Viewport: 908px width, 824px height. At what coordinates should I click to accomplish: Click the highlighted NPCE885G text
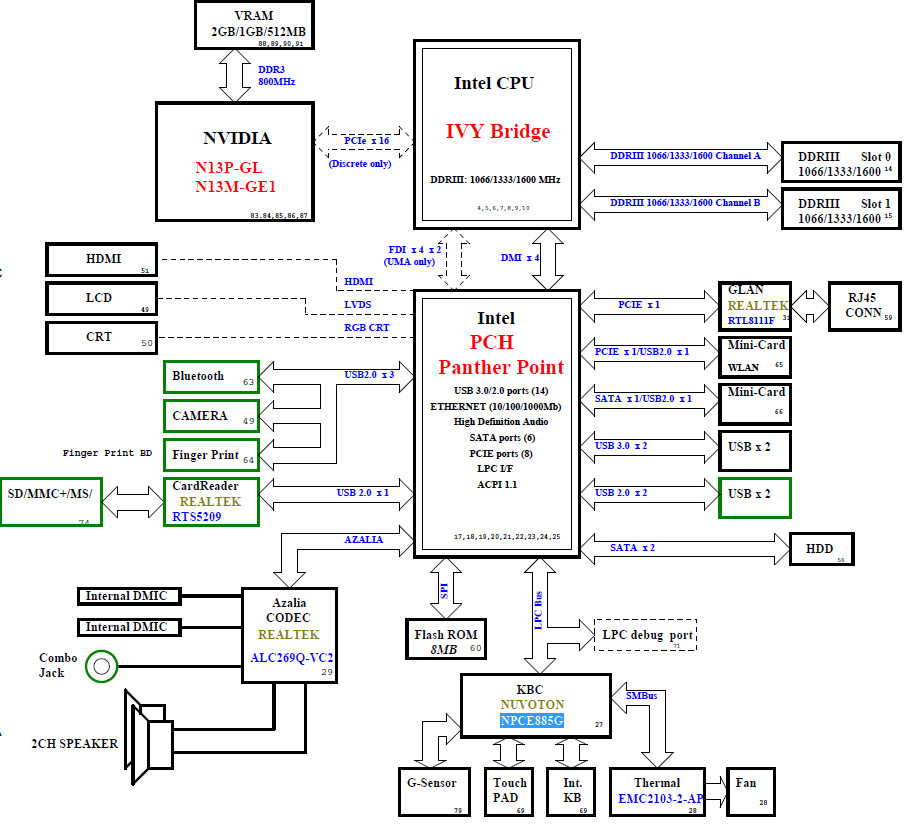[x=532, y=720]
